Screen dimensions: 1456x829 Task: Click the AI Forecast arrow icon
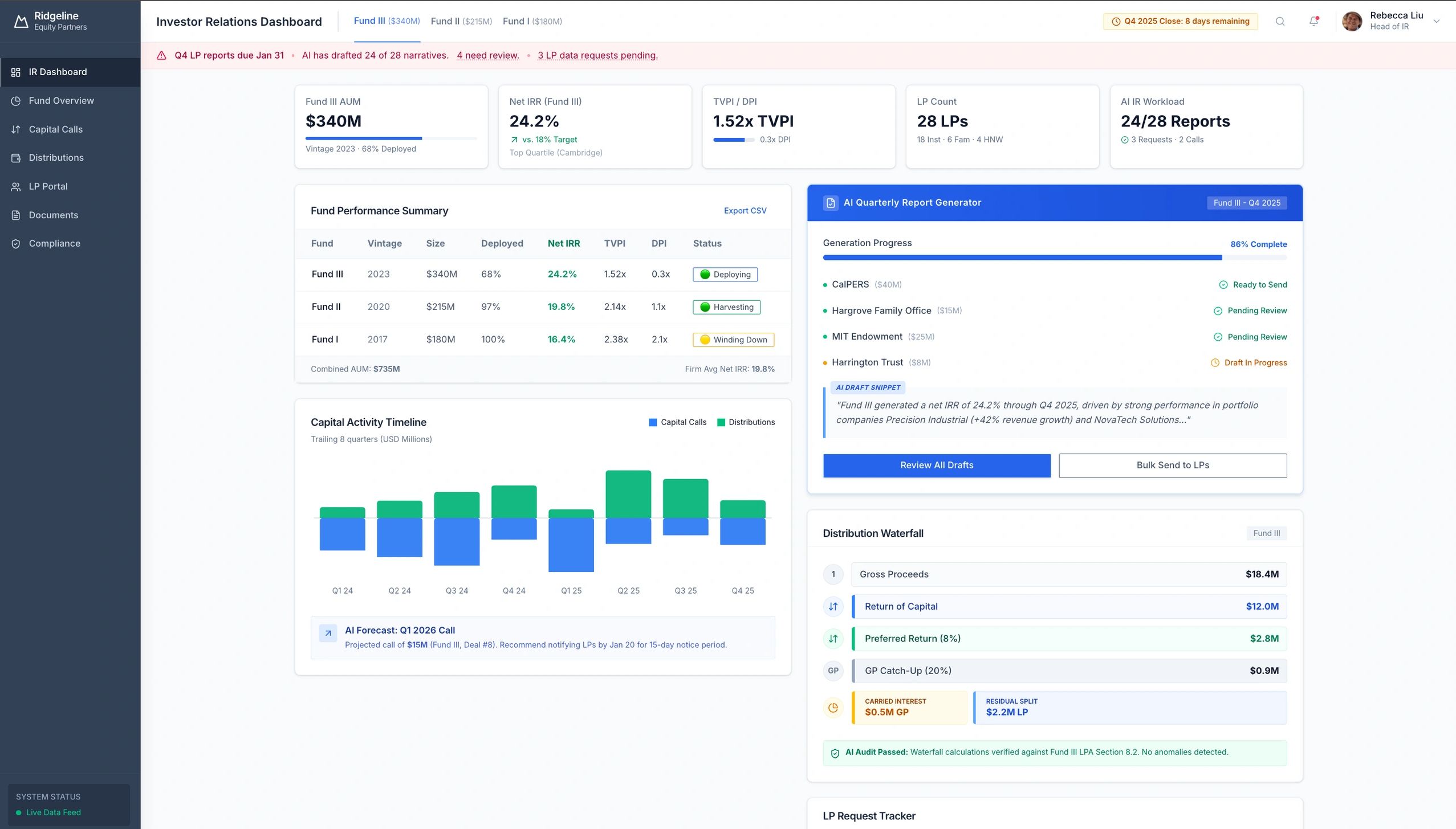point(328,632)
